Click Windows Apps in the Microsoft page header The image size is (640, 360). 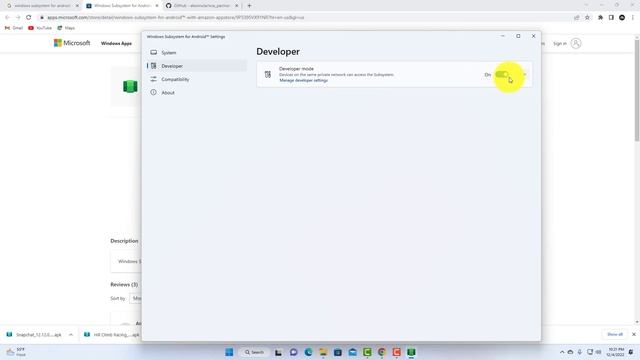[x=116, y=43]
